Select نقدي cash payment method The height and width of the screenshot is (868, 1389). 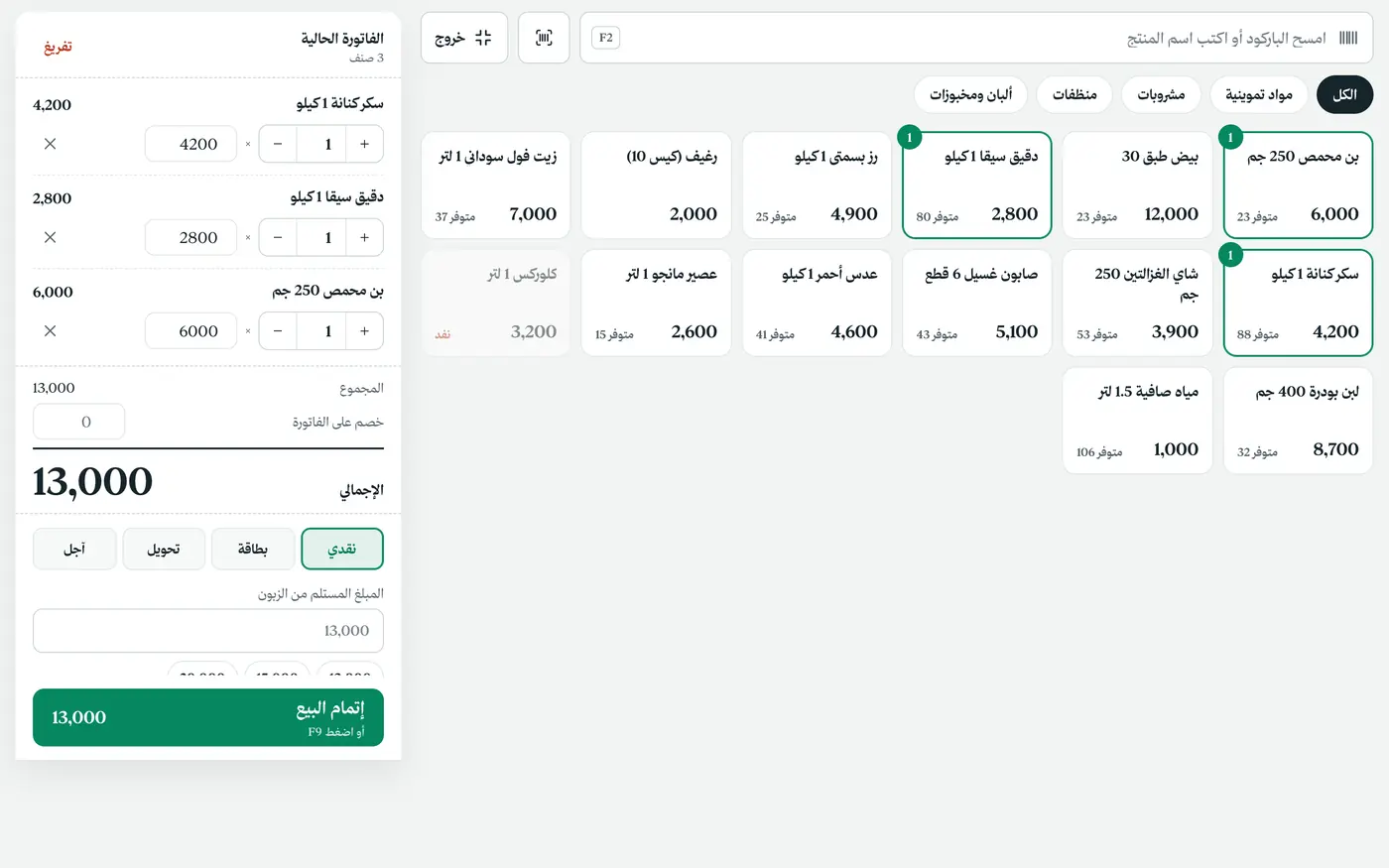342,549
